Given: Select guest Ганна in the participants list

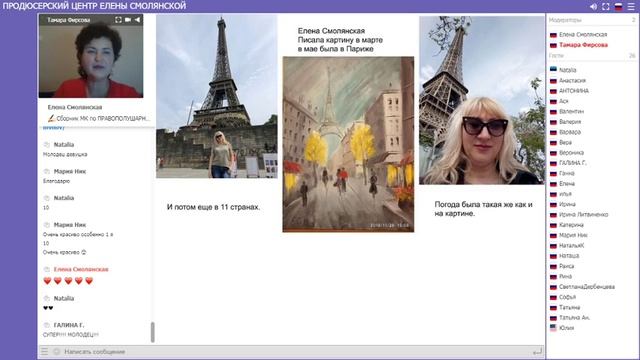Looking at the screenshot, I should point(567,173).
